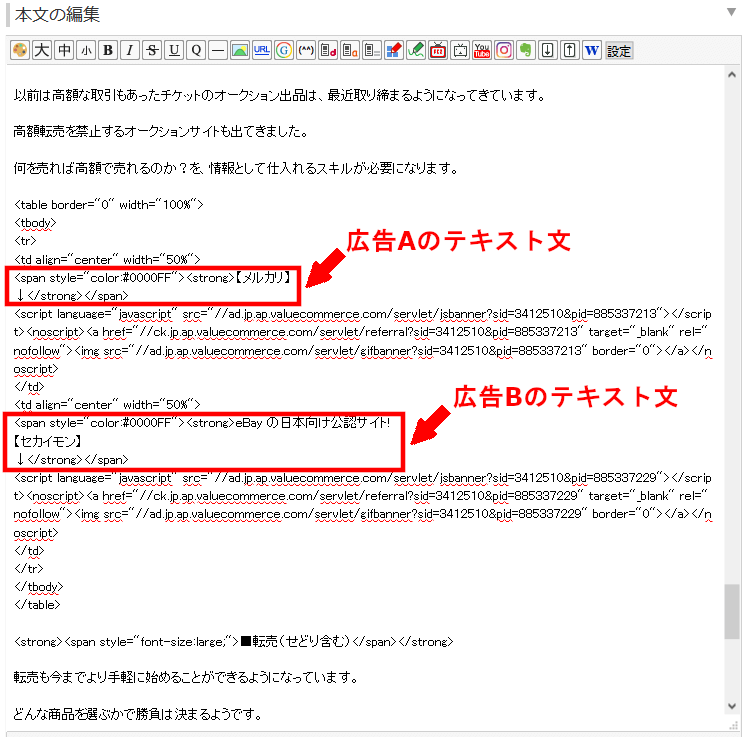Click the first line starting '以前は高額な取引も'
The width and height of the screenshot is (747, 737).
coord(280,95)
